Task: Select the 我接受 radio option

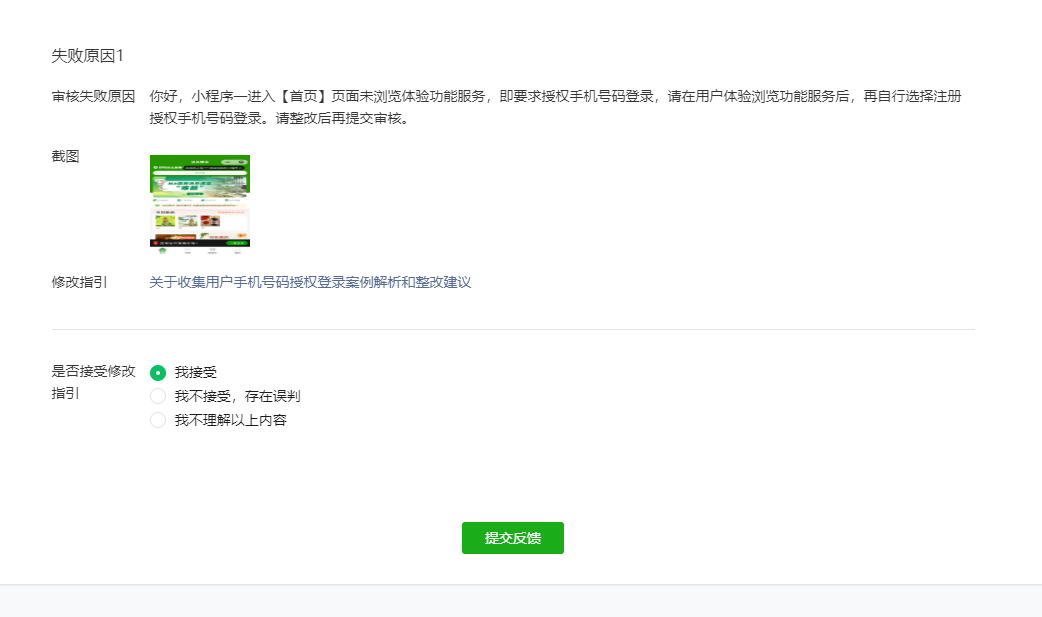Action: point(158,372)
